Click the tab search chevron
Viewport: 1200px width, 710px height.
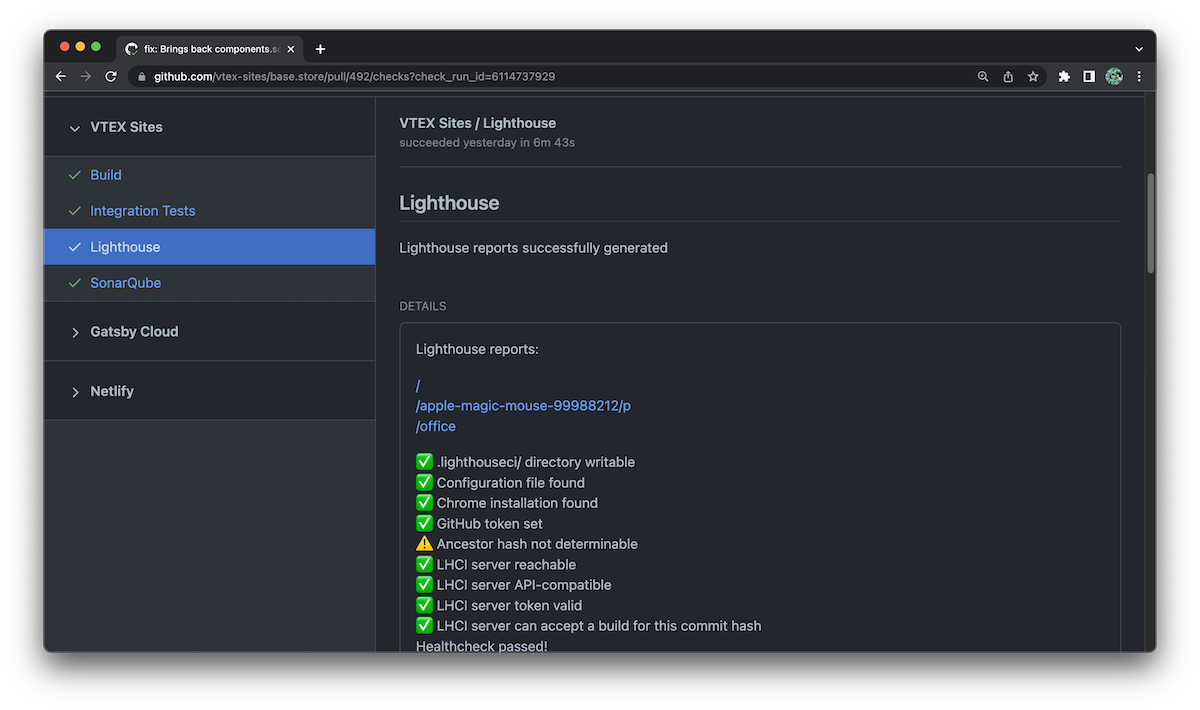pyautogui.click(x=1139, y=49)
